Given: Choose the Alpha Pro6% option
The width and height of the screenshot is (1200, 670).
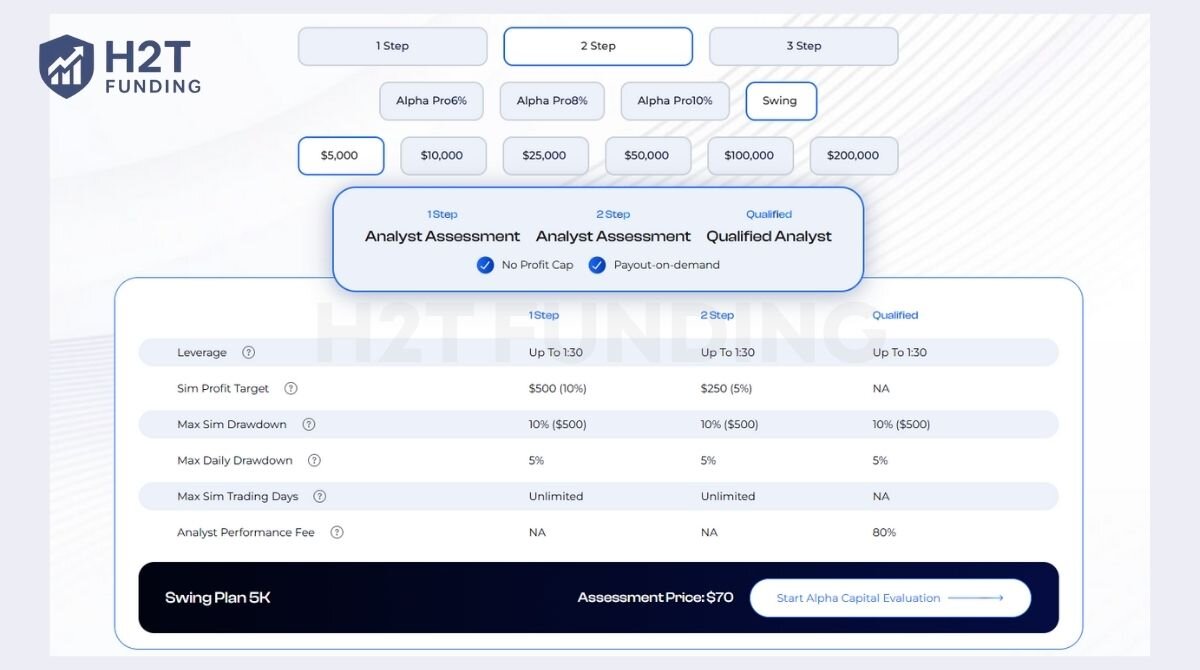Looking at the screenshot, I should point(431,101).
